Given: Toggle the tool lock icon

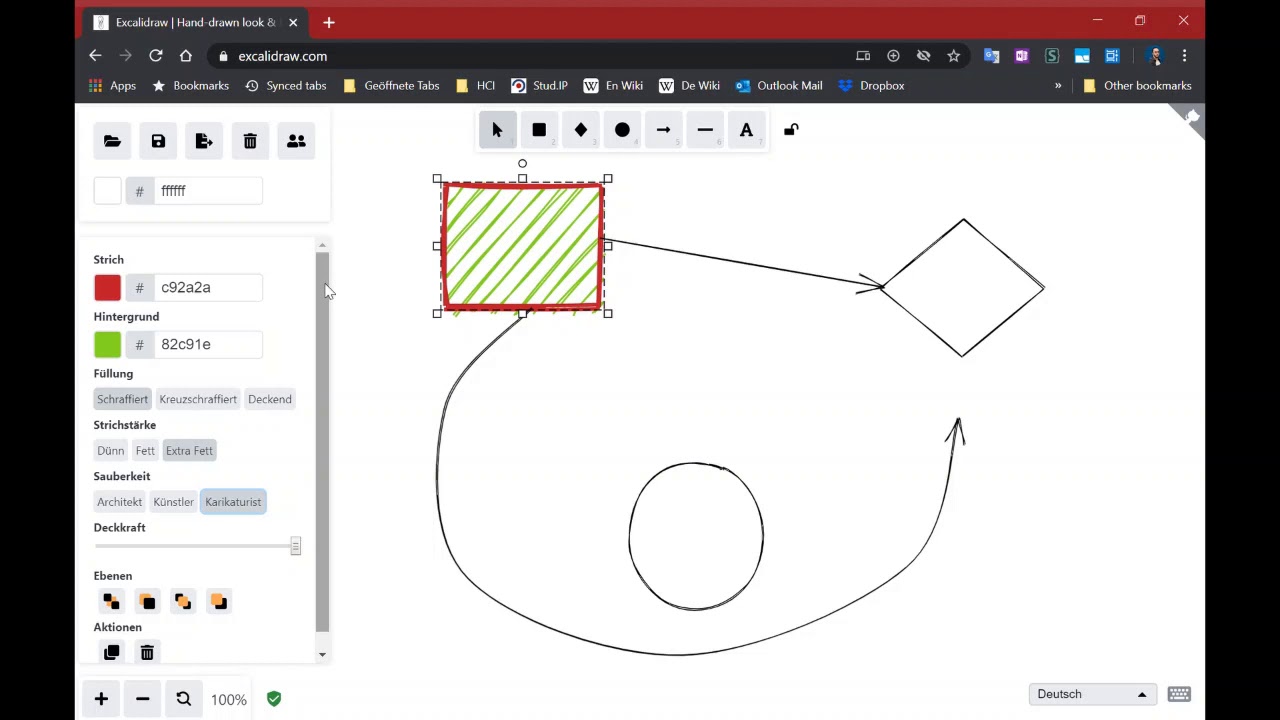Looking at the screenshot, I should (x=791, y=129).
